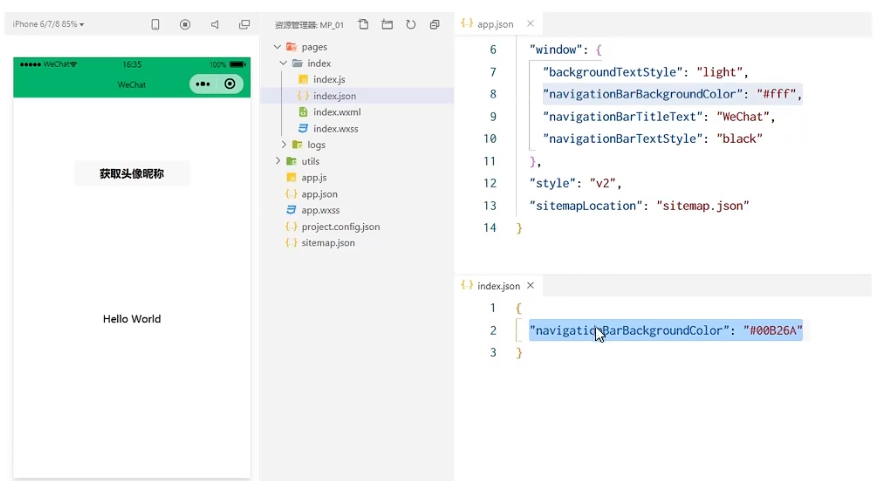Image resolution: width=888 pixels, height=481 pixels.
Task: Close the index.json editor tab
Action: click(531, 286)
